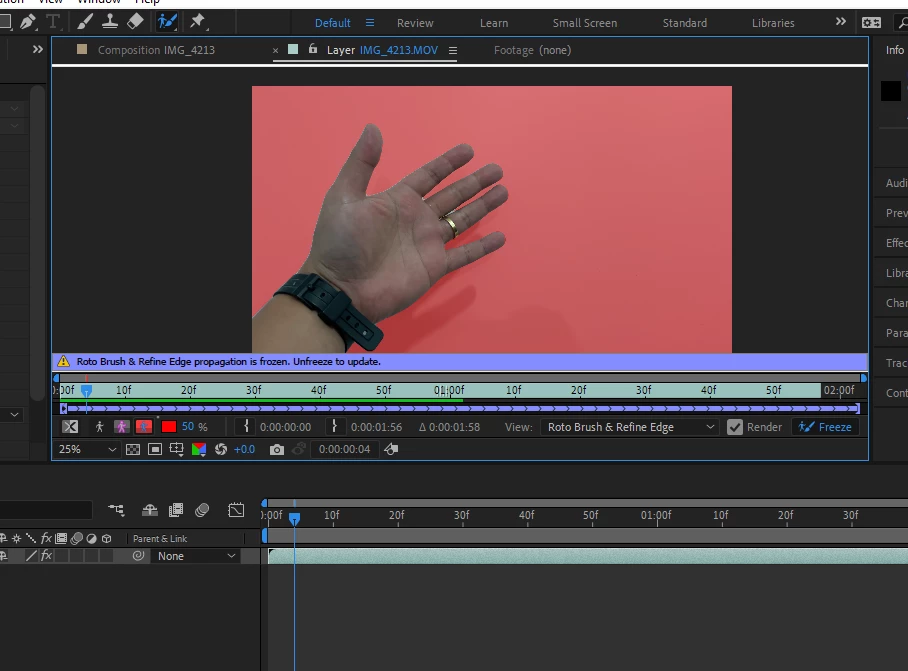Click the reset exposure aperture icon
Image resolution: width=908 pixels, height=671 pixels.
click(x=221, y=449)
